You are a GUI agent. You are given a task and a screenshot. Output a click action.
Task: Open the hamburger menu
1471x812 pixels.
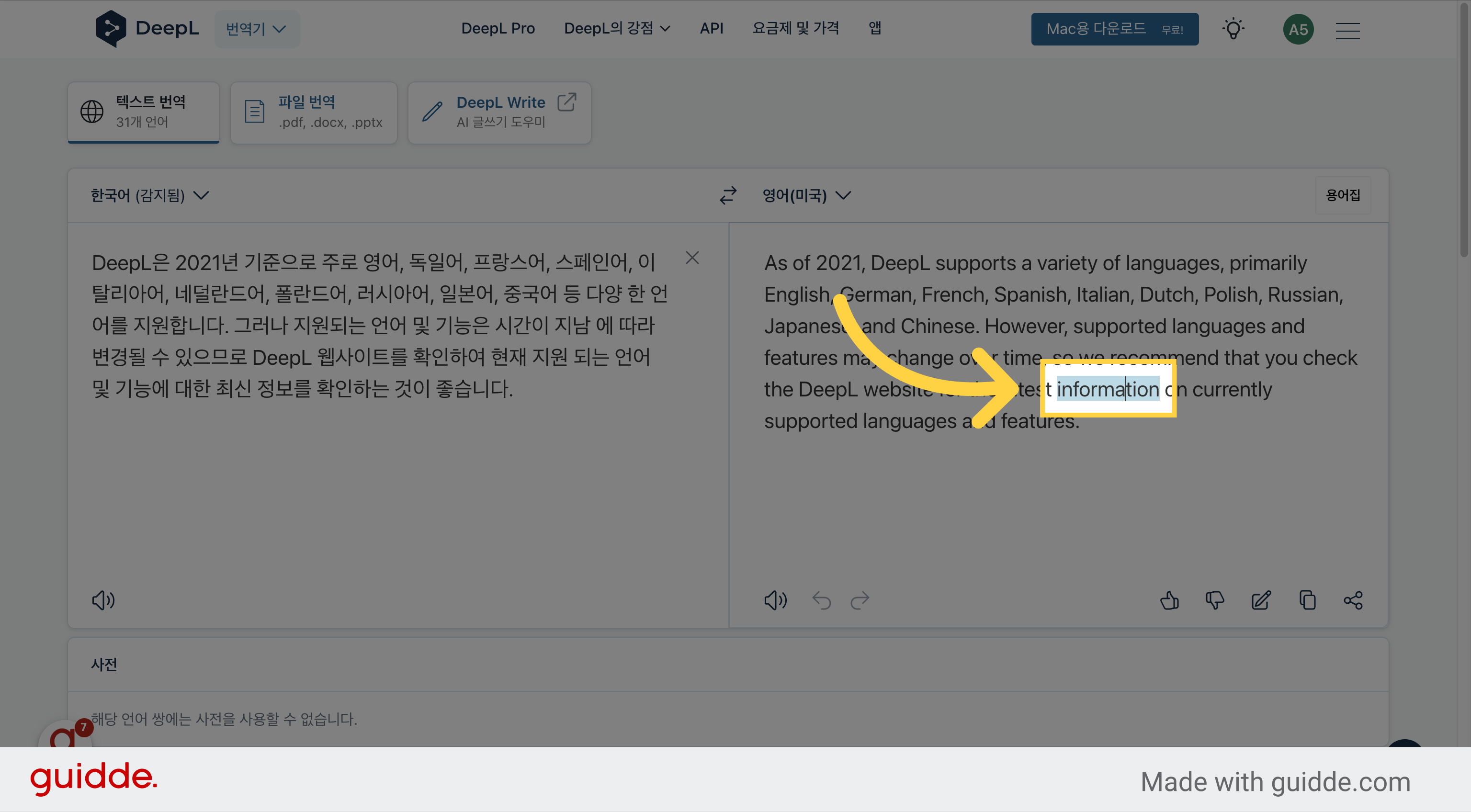point(1347,30)
